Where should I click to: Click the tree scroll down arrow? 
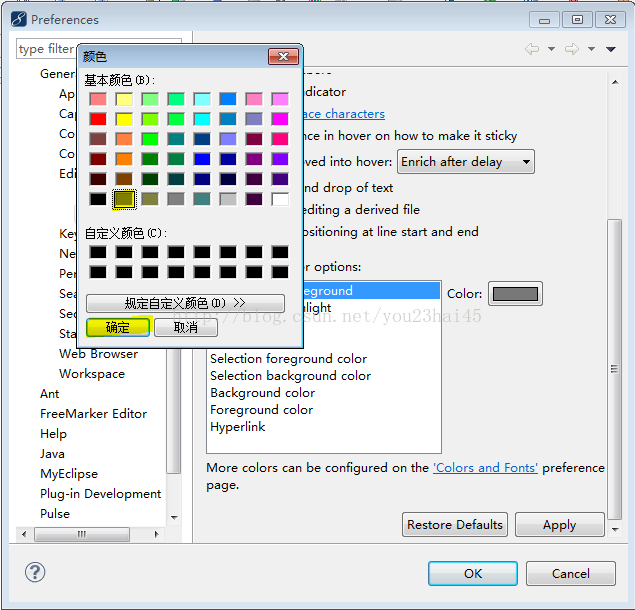(x=175, y=518)
